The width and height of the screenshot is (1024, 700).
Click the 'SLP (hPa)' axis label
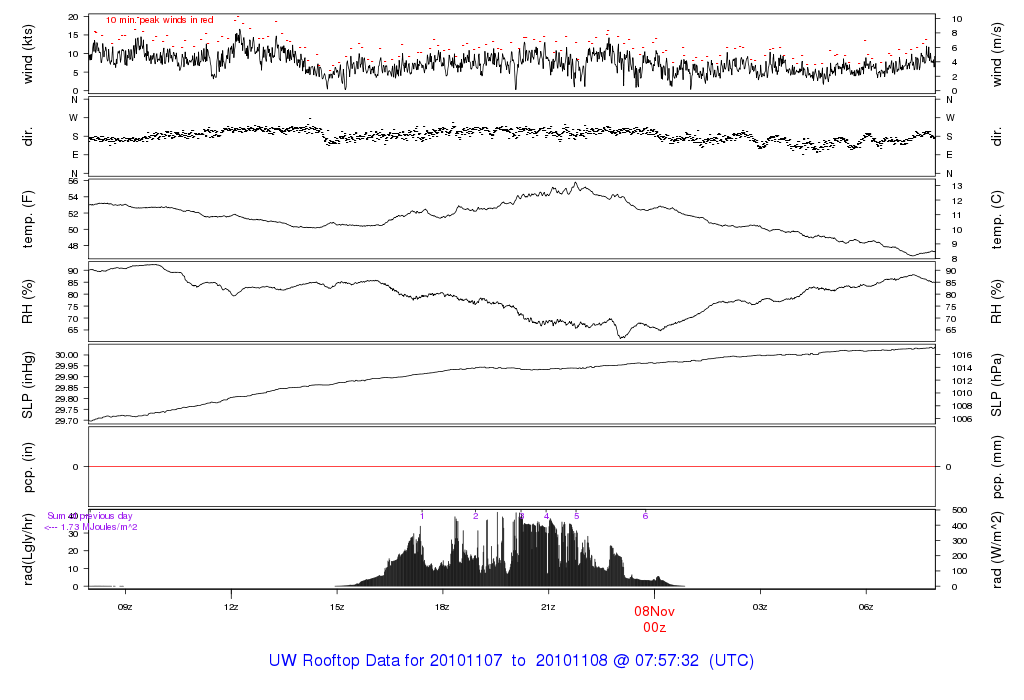[997, 385]
